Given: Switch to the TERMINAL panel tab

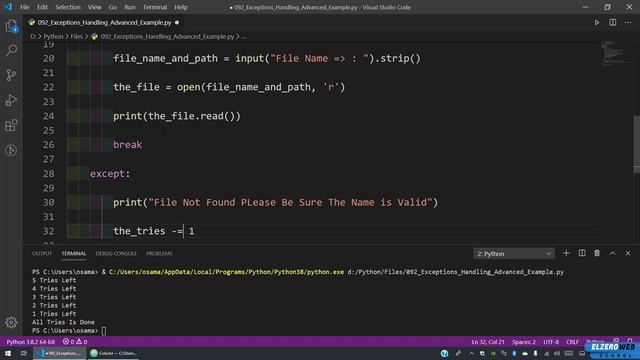Looking at the screenshot, I should tap(74, 254).
